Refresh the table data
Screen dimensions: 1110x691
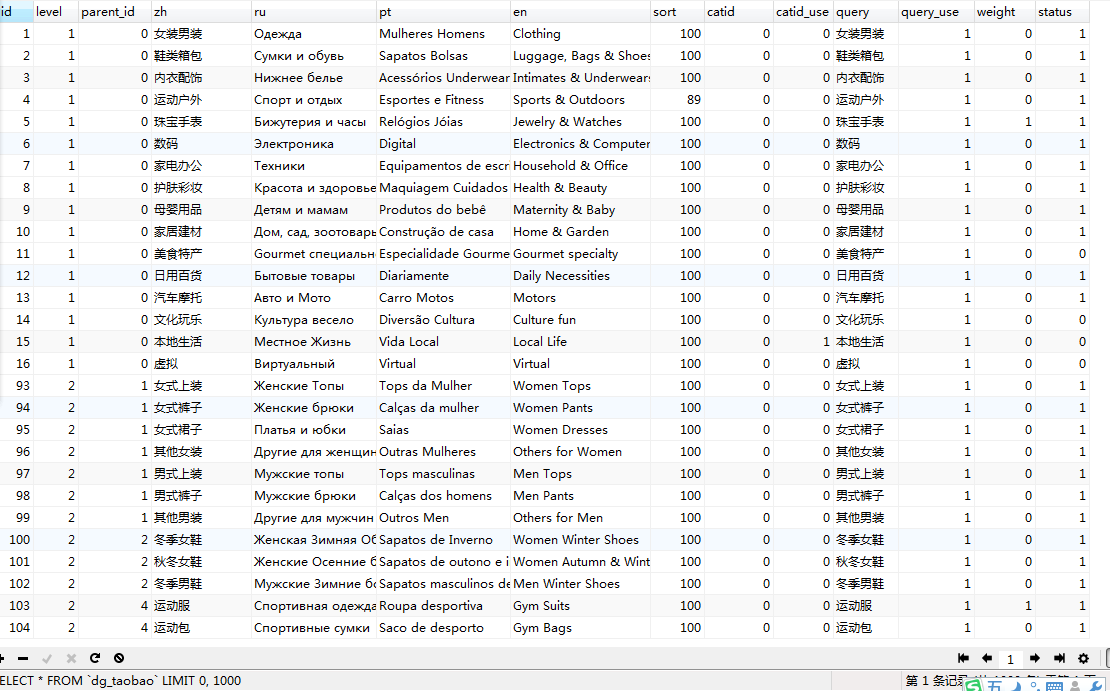95,658
